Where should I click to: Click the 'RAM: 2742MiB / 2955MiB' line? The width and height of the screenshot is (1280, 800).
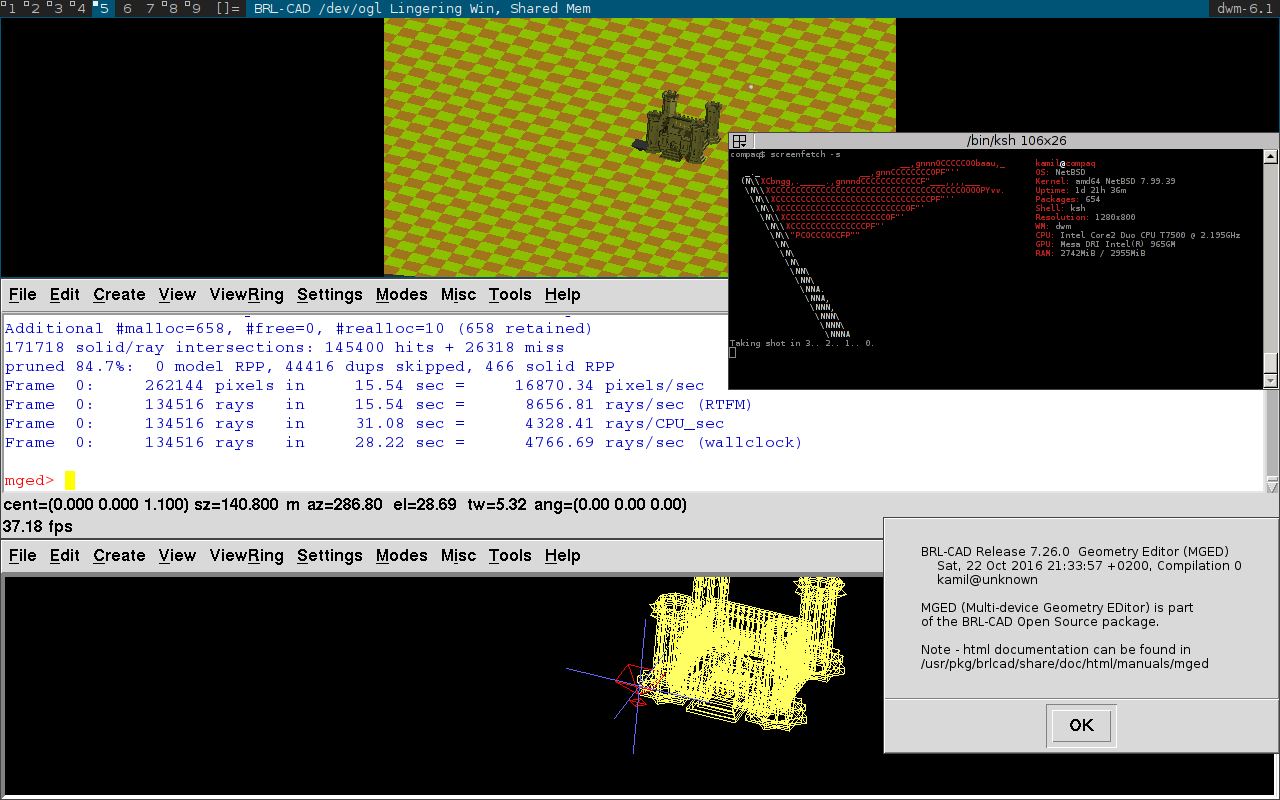tap(1090, 253)
